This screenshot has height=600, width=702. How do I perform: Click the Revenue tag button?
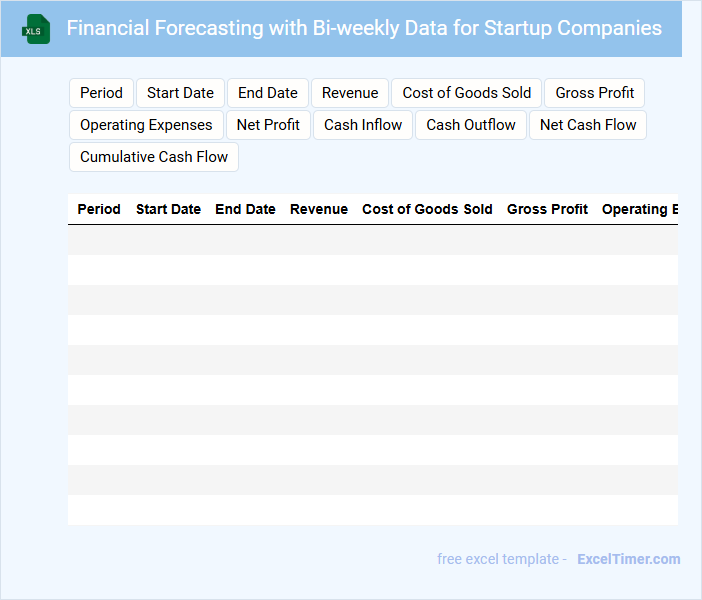pyautogui.click(x=350, y=93)
